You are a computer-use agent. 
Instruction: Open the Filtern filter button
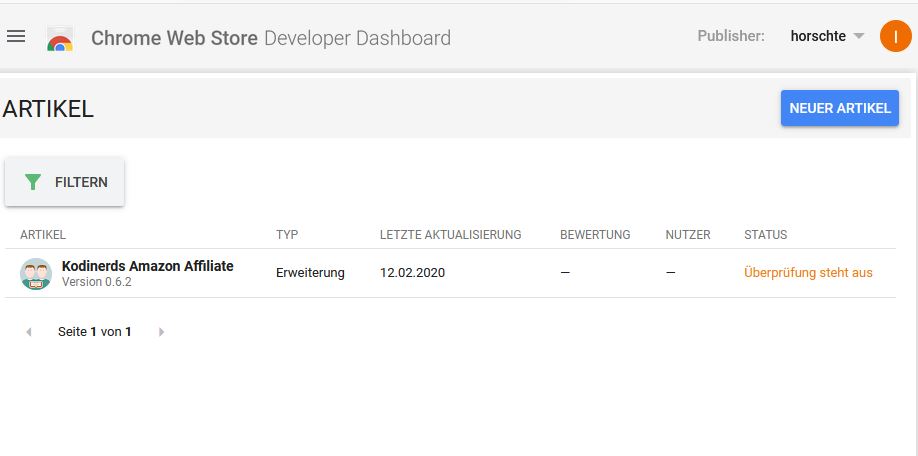click(x=64, y=182)
